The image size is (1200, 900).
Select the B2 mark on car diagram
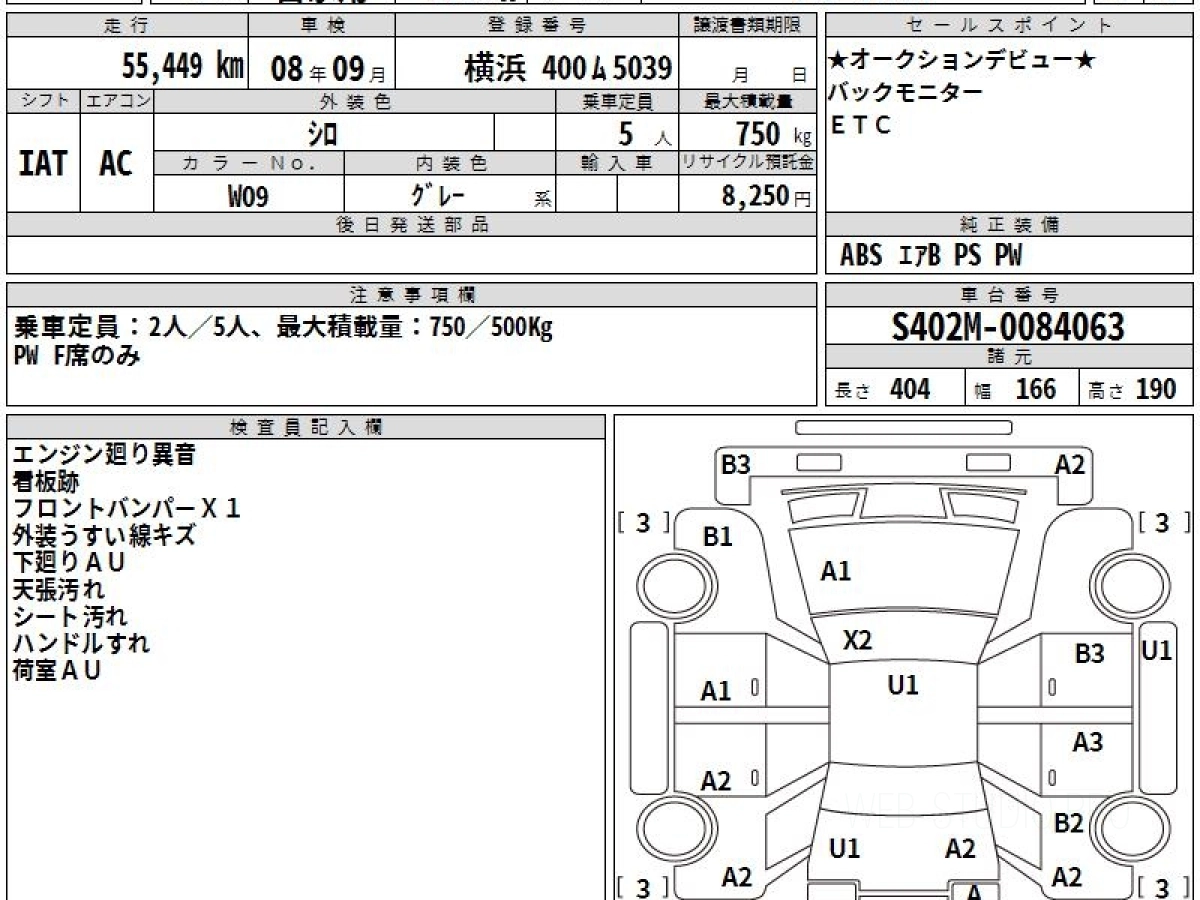1069,824
